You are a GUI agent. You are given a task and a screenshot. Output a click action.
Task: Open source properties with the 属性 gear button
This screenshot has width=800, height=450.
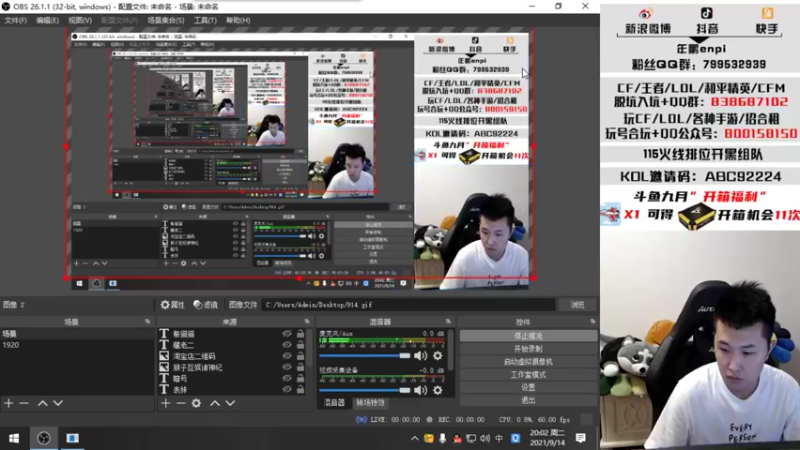point(172,305)
